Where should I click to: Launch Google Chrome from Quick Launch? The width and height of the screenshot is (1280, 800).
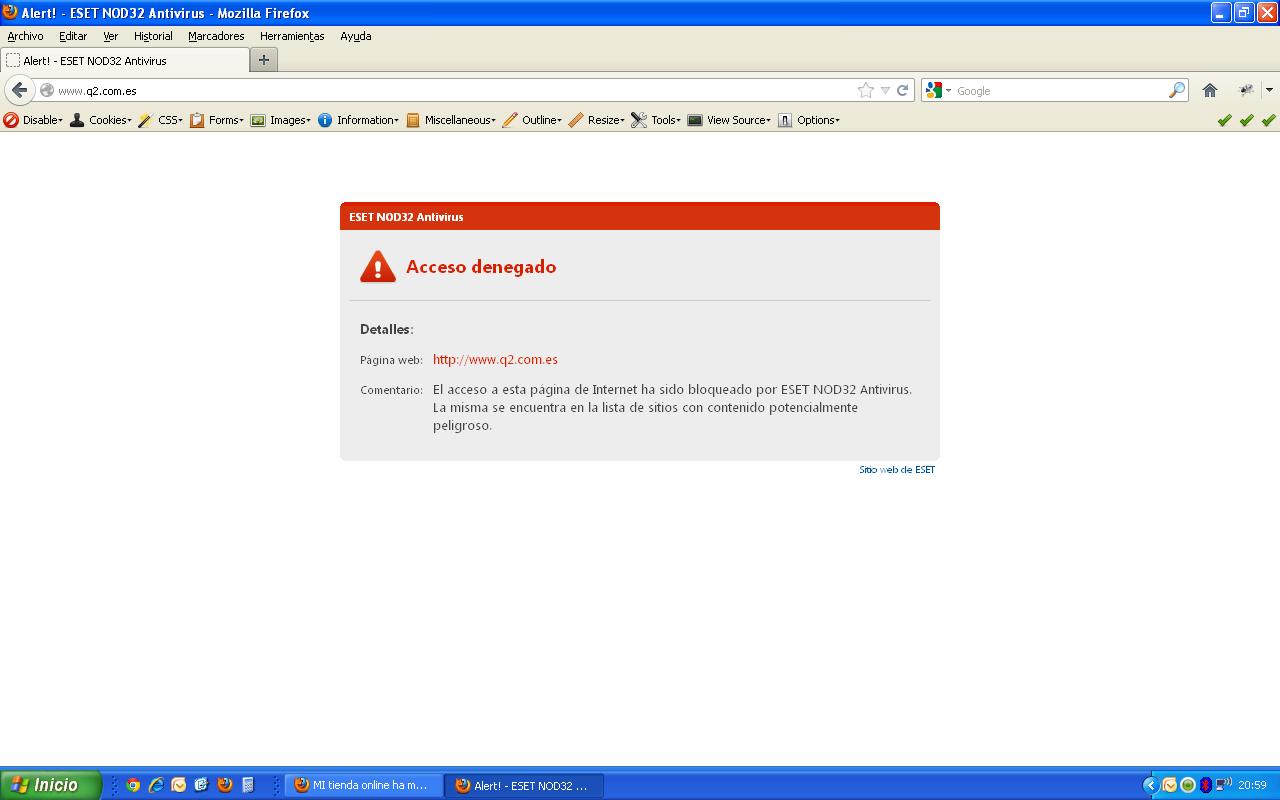click(x=133, y=785)
